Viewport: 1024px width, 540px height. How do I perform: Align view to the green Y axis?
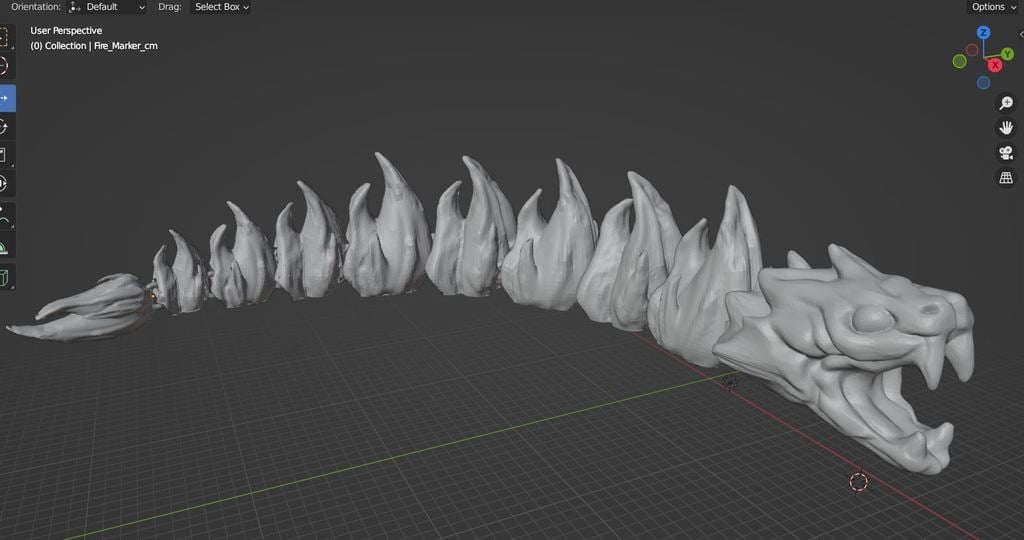point(1007,55)
